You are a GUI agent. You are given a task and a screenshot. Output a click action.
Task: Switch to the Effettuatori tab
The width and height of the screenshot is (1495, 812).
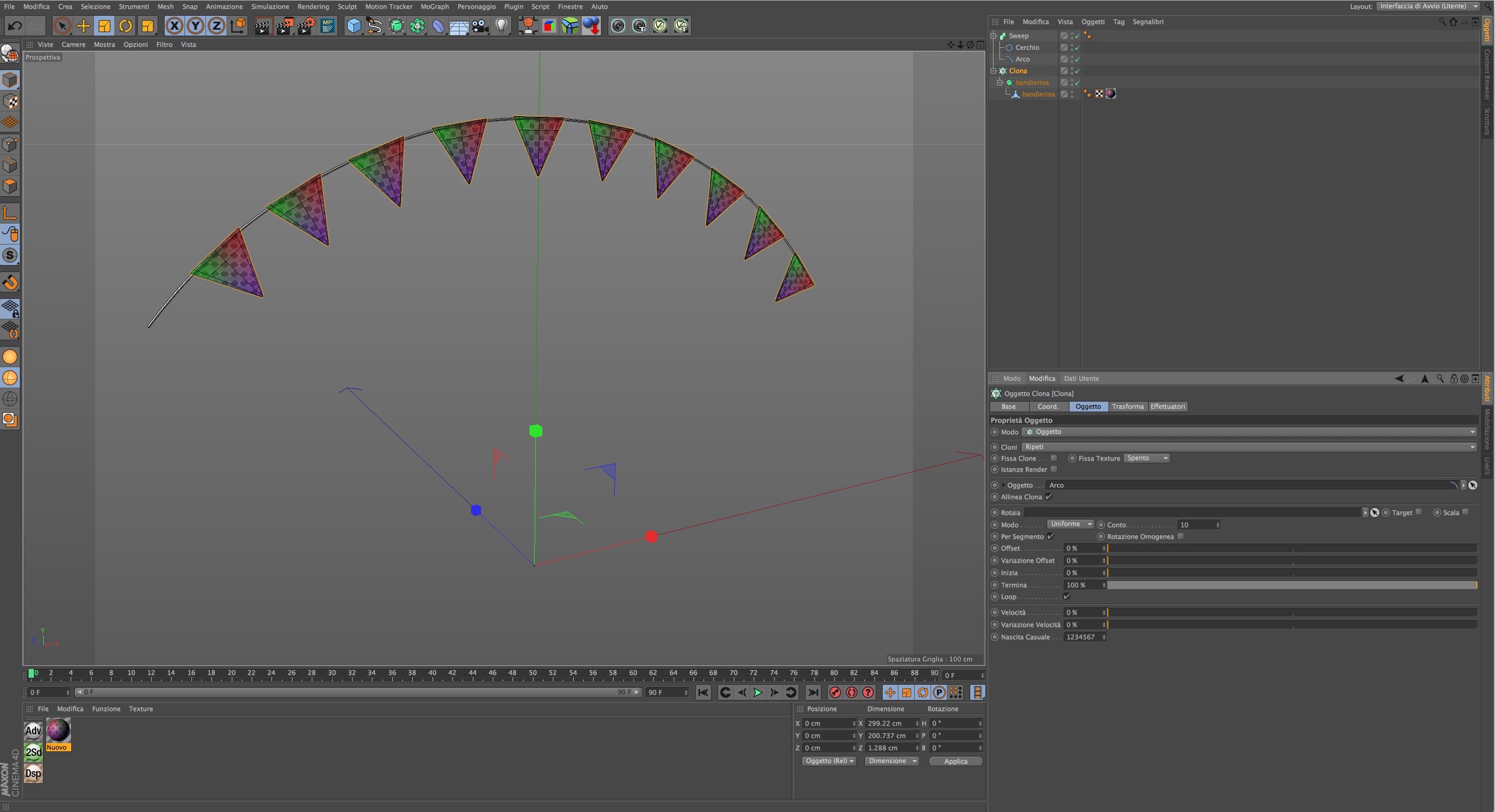1167,406
